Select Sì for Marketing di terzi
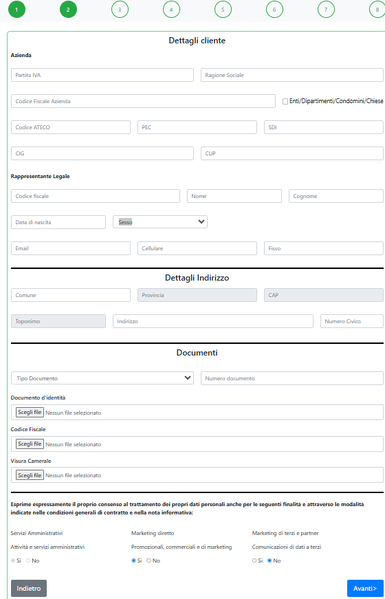This screenshot has width=385, height=599. (x=254, y=561)
